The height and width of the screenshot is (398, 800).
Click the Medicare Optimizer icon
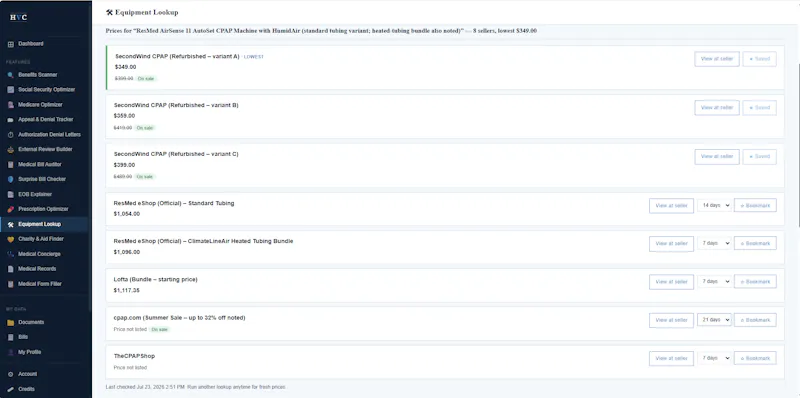point(11,105)
